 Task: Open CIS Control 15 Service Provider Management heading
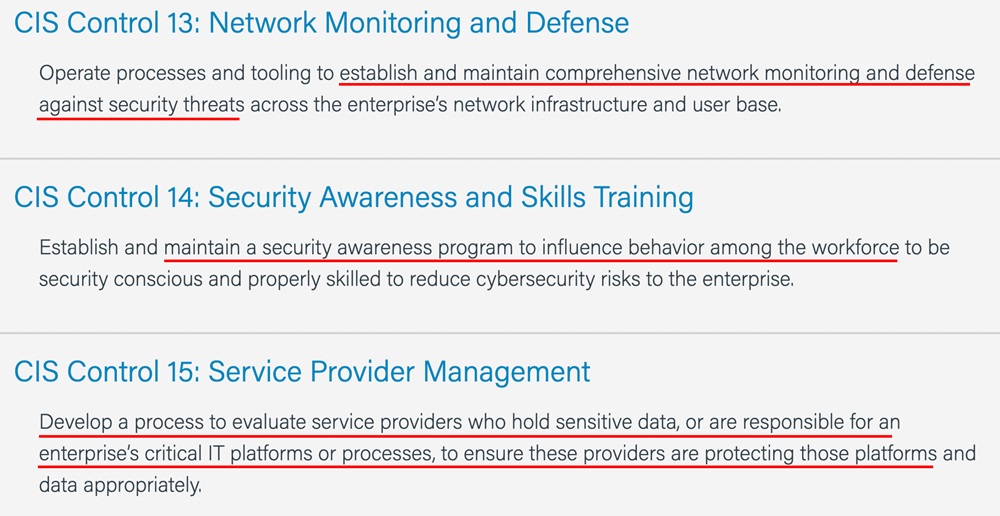pos(302,372)
